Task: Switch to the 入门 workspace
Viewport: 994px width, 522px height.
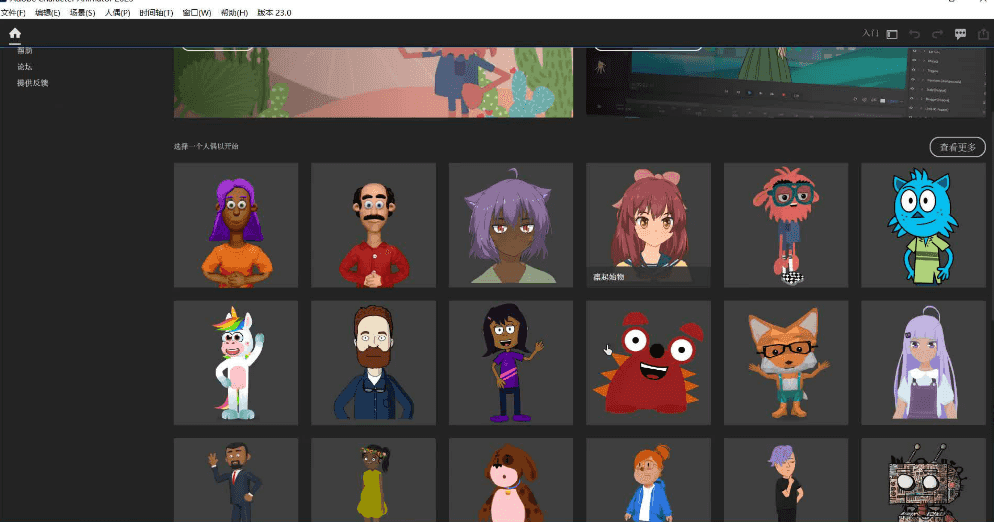Action: tap(870, 34)
